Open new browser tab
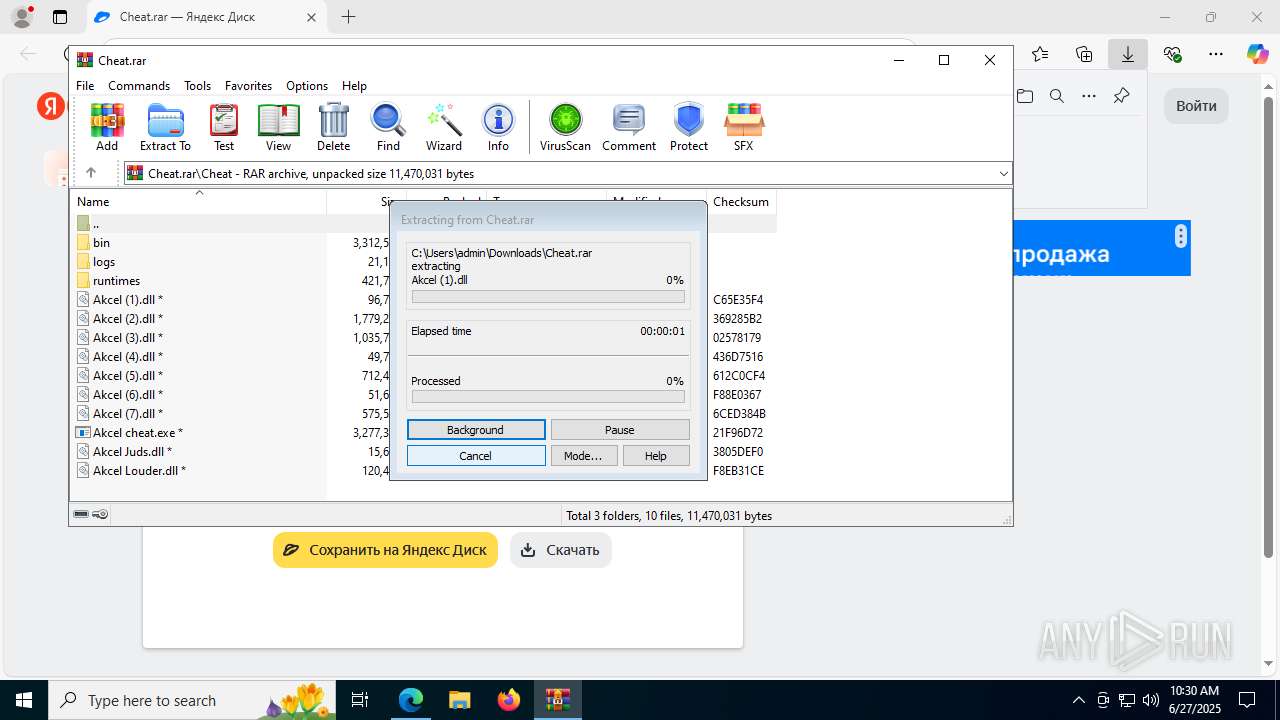The height and width of the screenshot is (720, 1280). click(348, 17)
